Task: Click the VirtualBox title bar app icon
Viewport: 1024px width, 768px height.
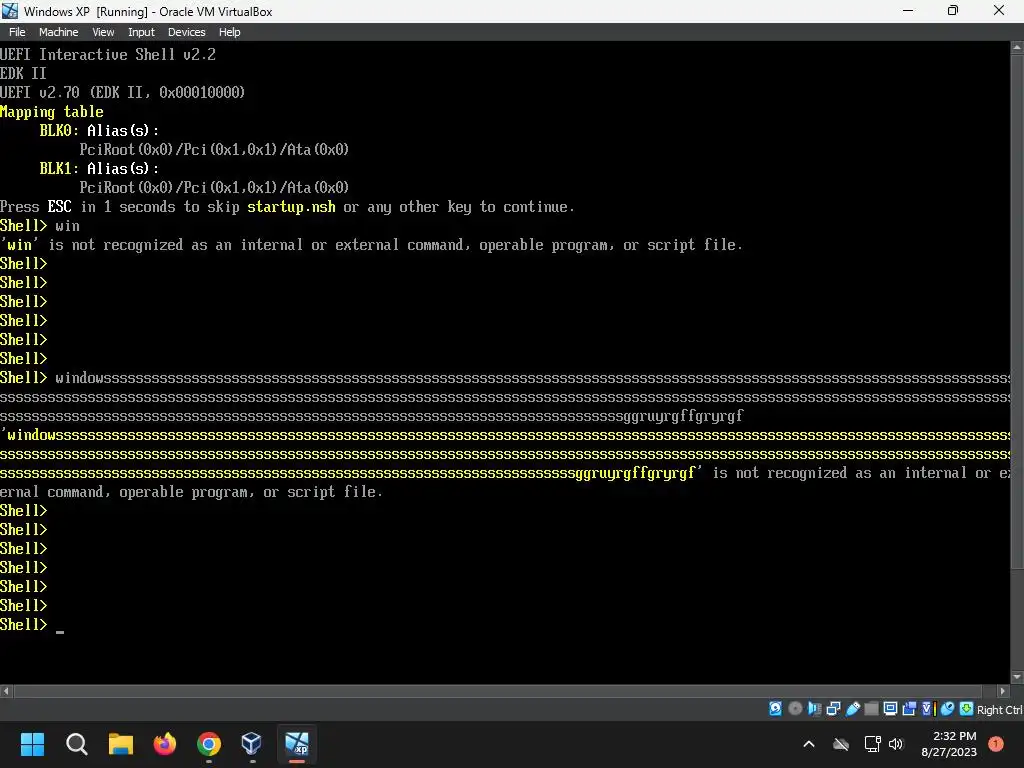Action: [10, 11]
